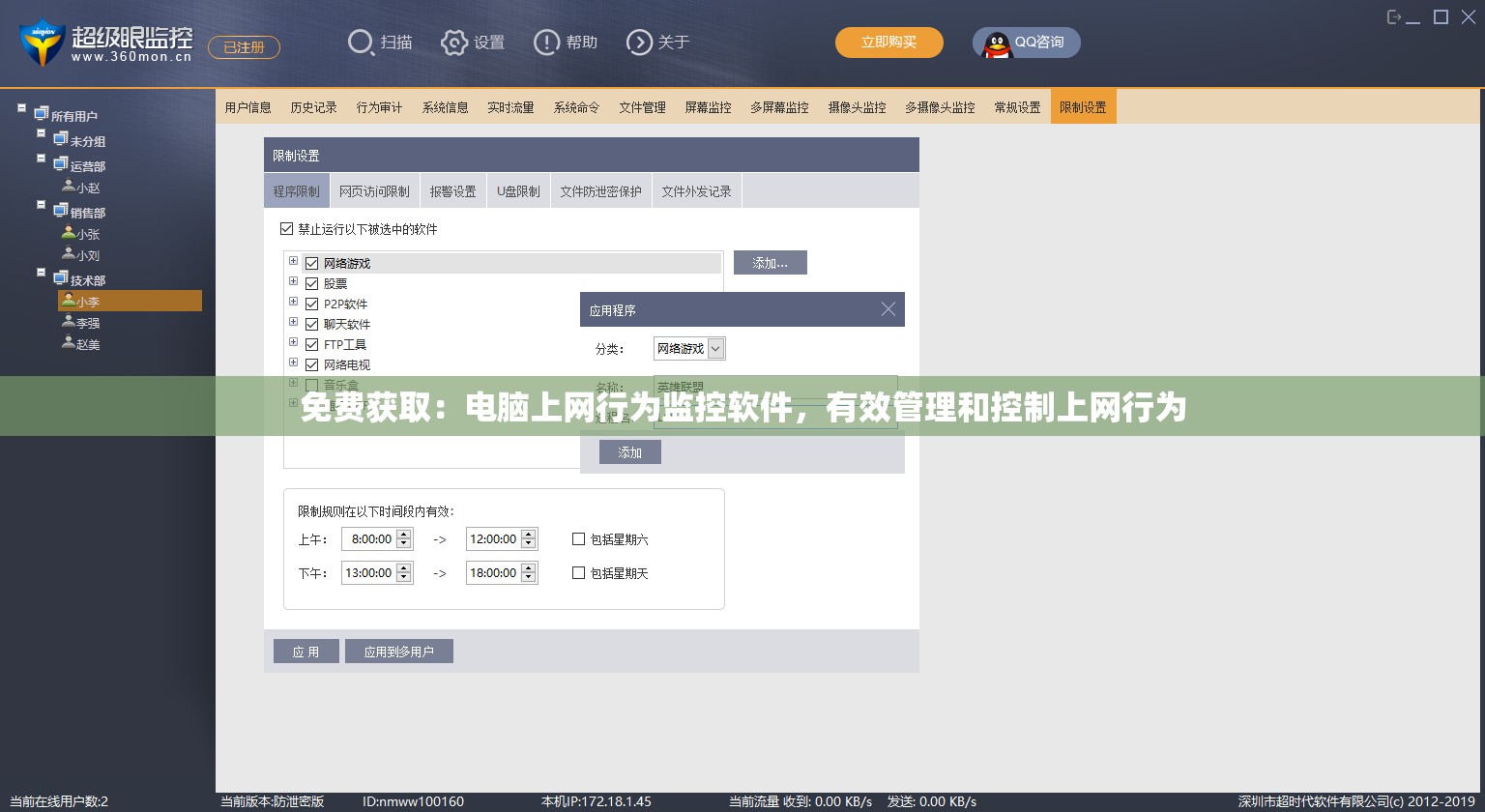This screenshot has width=1485, height=812.
Task: Open the 用户信息 tab
Action: click(x=248, y=107)
